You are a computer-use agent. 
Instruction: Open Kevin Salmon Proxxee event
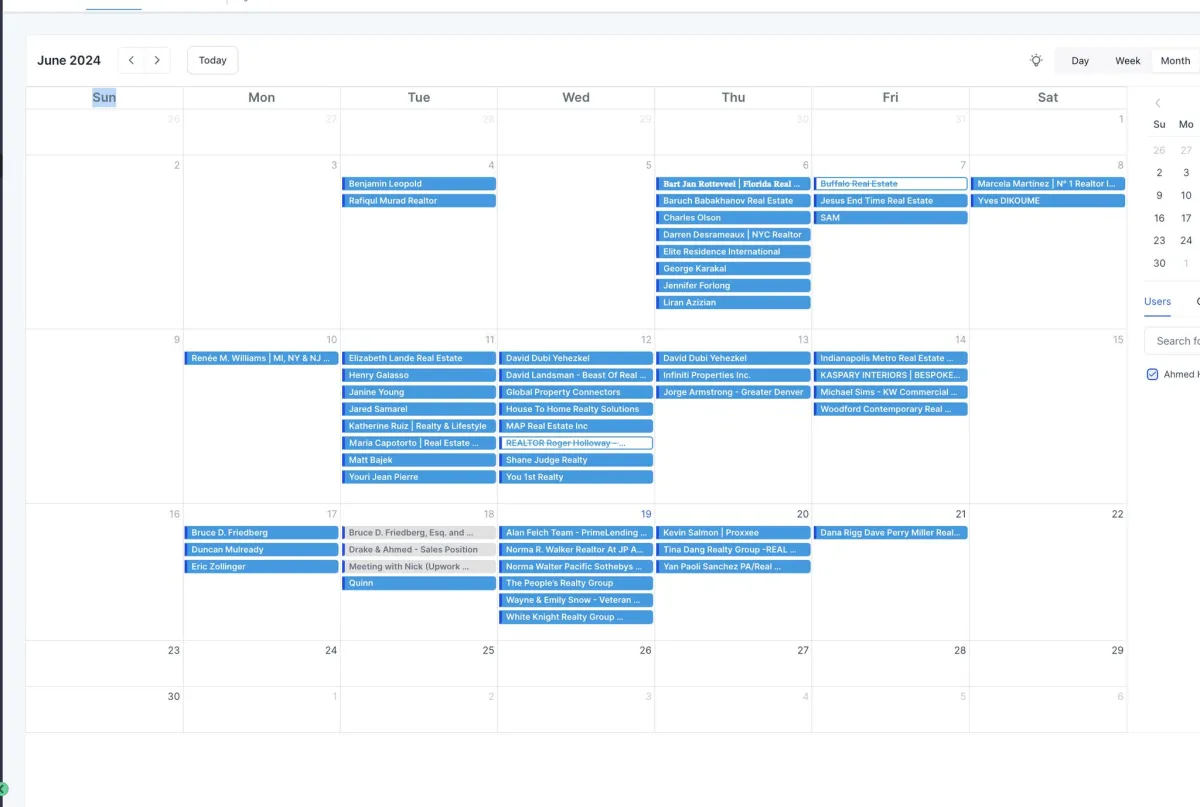733,533
